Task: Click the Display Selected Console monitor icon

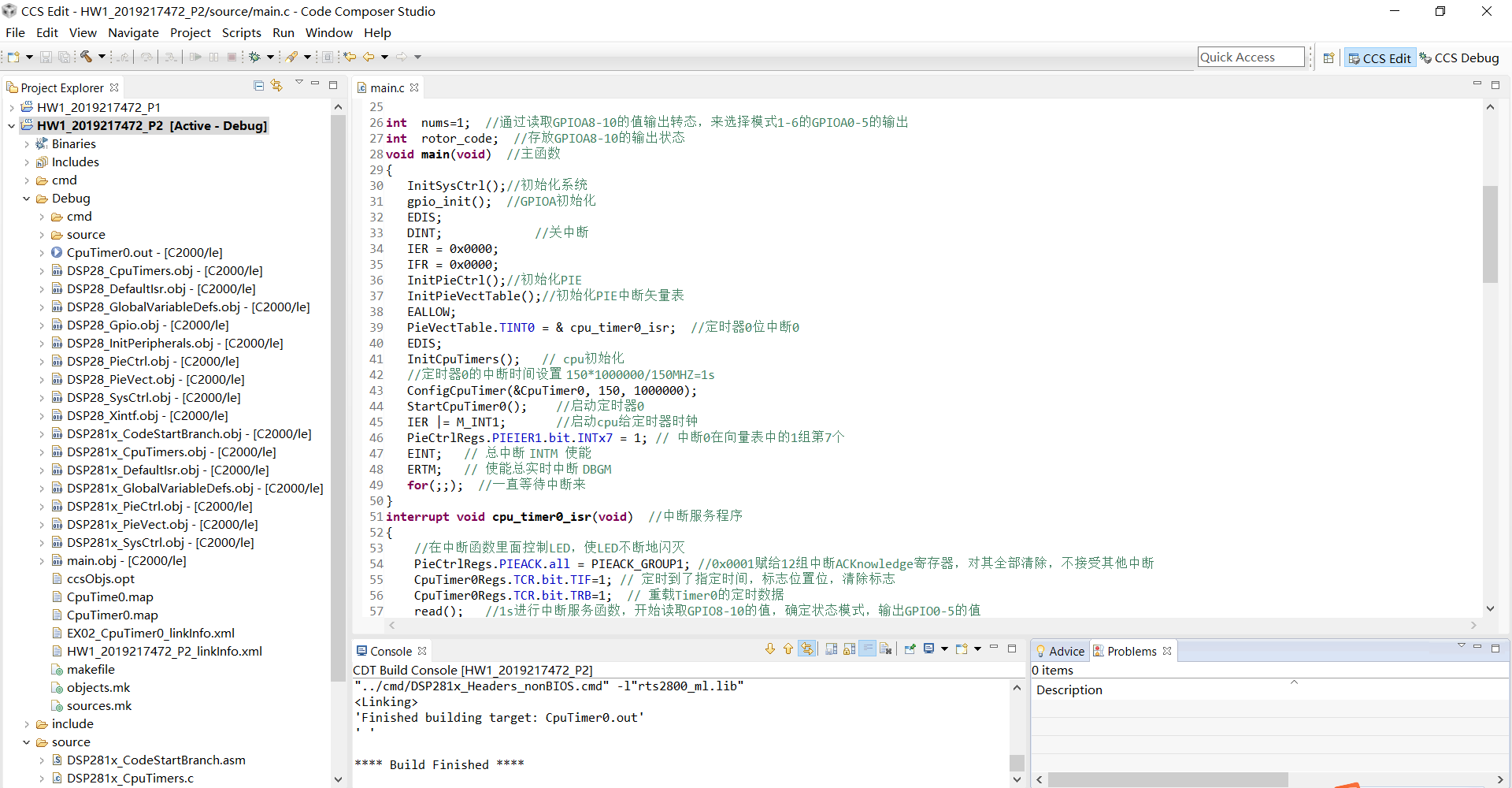Action: pos(929,649)
